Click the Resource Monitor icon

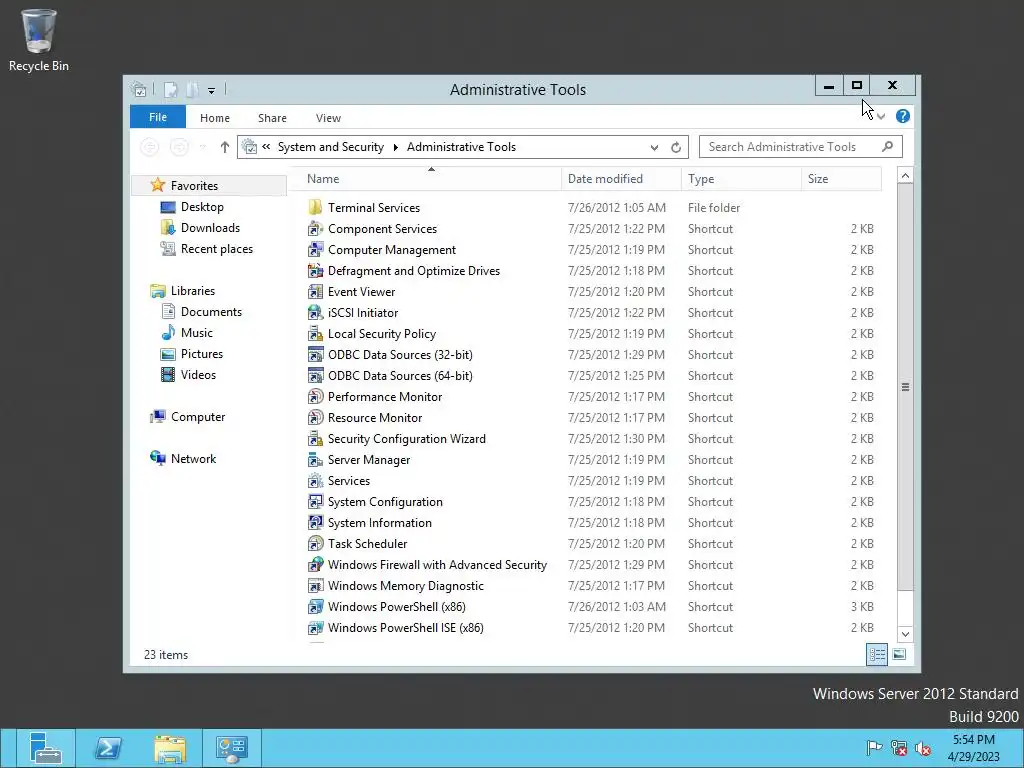tap(315, 418)
